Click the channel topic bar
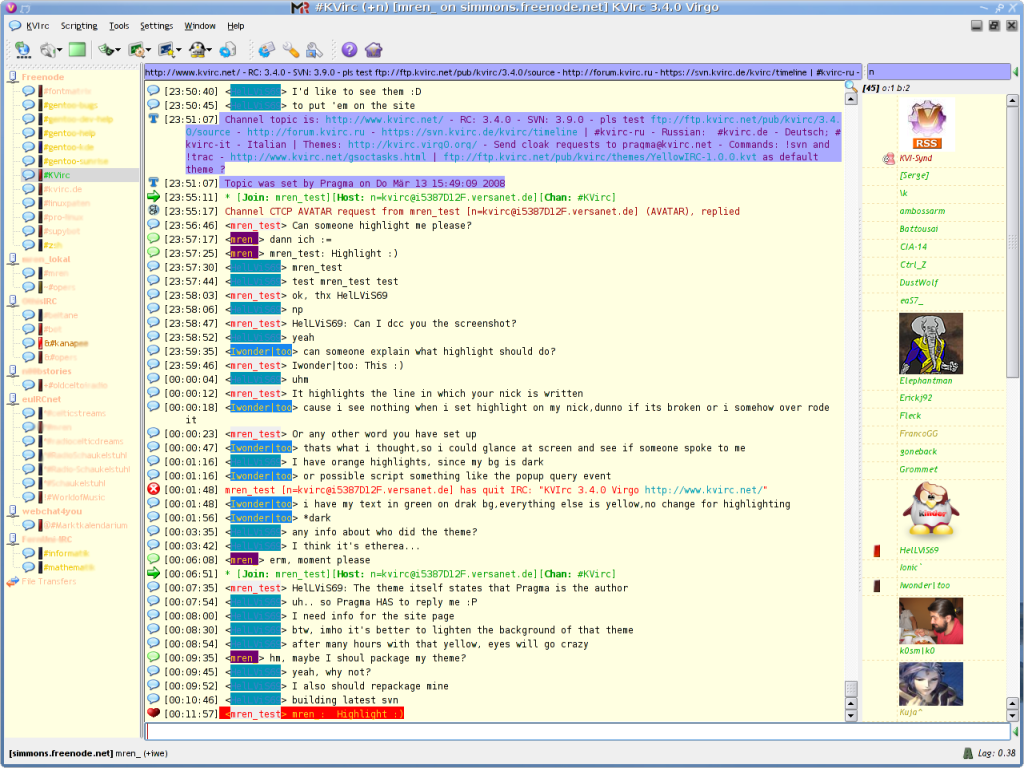This screenshot has height=768, width=1024. [x=502, y=72]
